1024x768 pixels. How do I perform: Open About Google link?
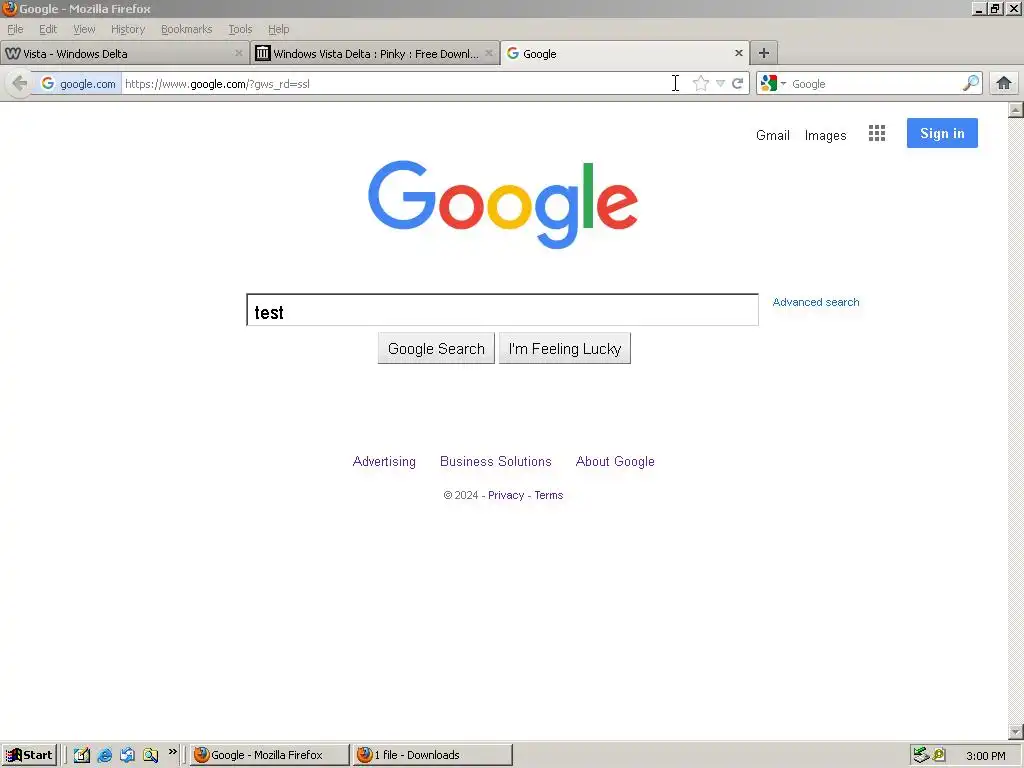point(615,462)
